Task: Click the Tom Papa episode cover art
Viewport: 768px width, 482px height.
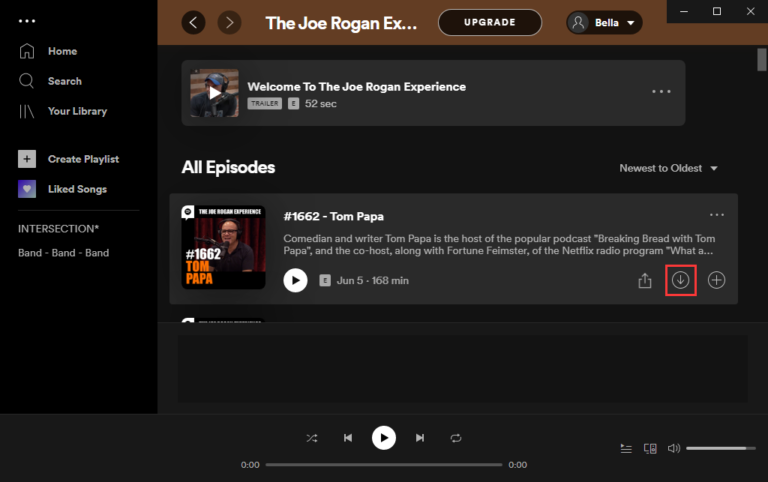Action: tap(223, 247)
